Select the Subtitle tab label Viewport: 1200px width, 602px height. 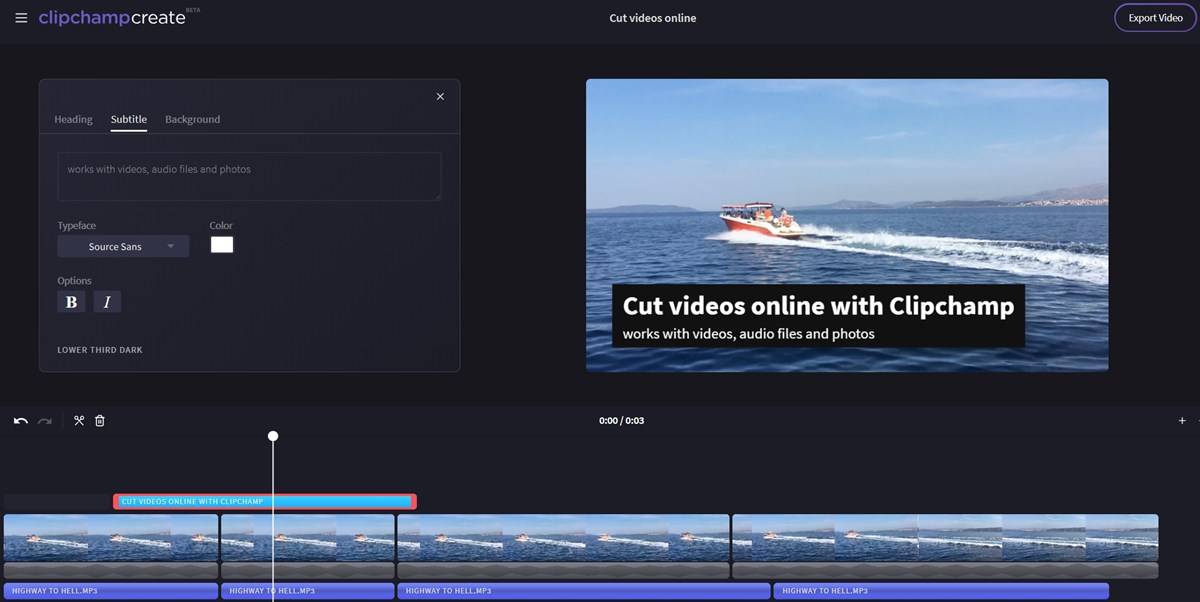click(128, 119)
